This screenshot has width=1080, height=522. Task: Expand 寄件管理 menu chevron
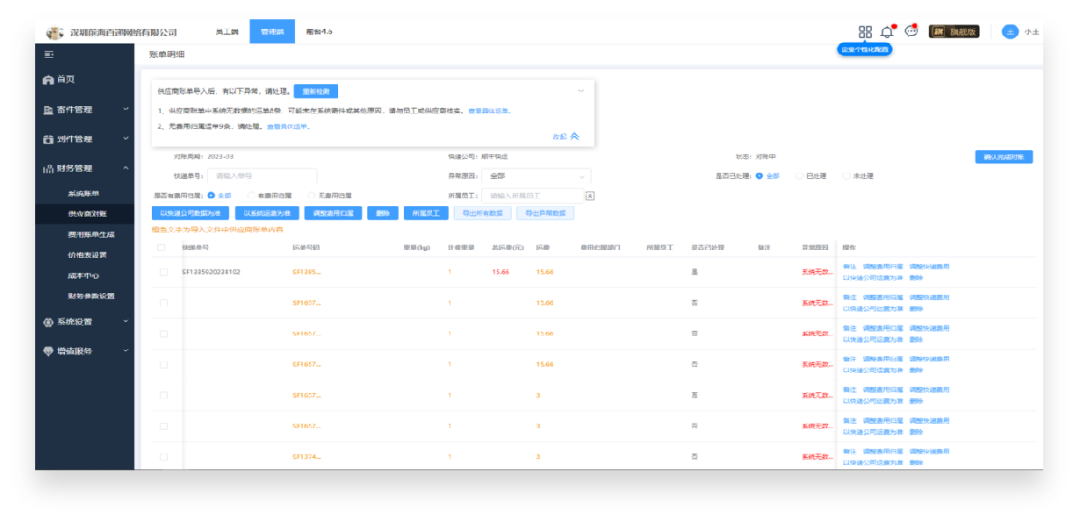(126, 109)
